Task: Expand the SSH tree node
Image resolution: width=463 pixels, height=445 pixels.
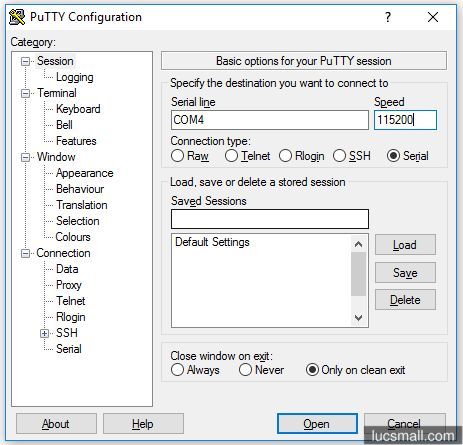Action: [44, 333]
